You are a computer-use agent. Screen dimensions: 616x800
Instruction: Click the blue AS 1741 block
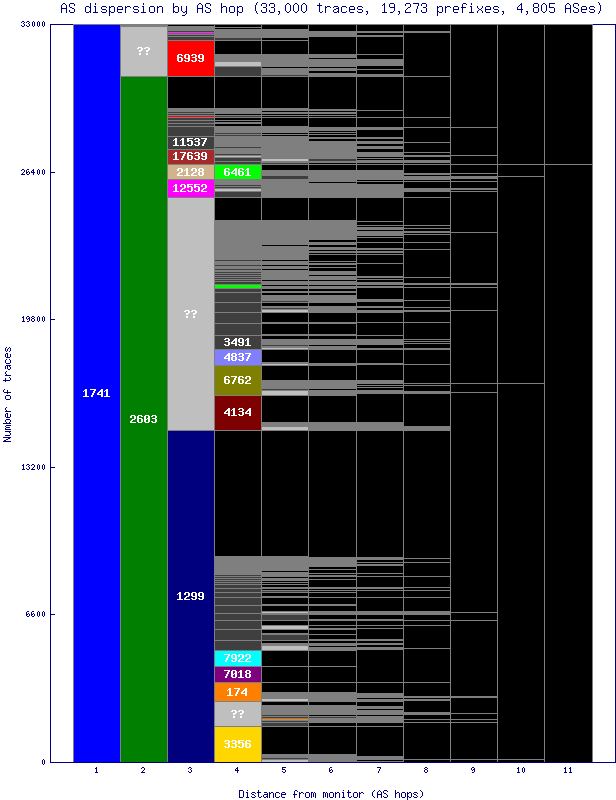click(96, 393)
